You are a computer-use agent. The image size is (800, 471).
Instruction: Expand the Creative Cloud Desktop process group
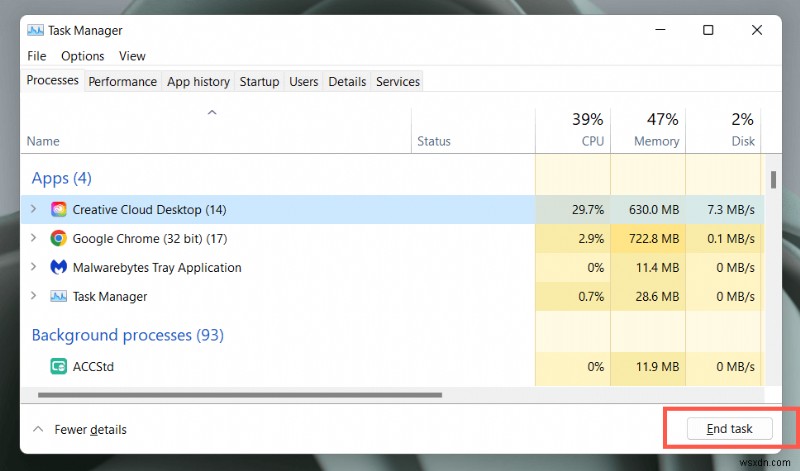pos(34,209)
